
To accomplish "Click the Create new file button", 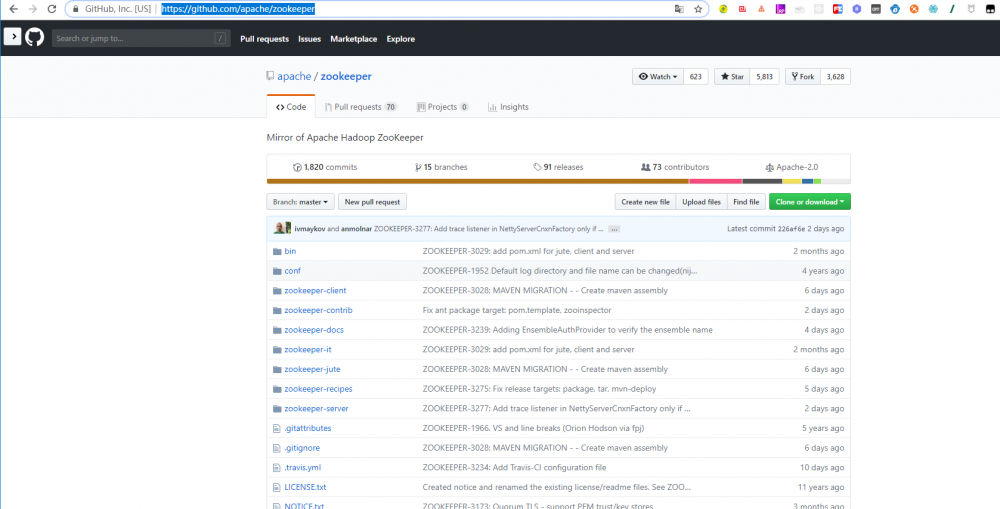I will click(645, 202).
